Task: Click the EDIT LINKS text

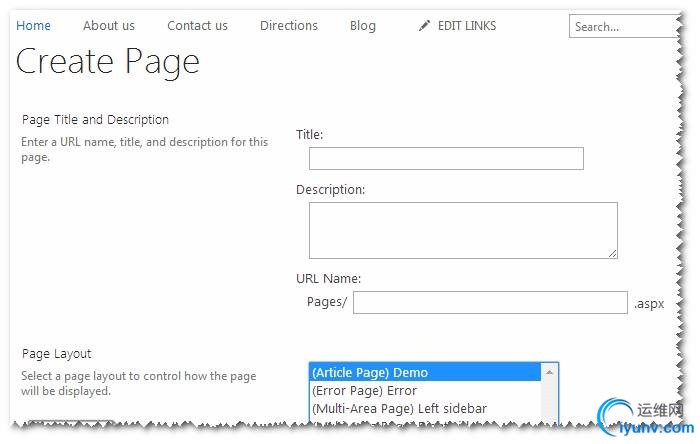Action: pyautogui.click(x=467, y=26)
